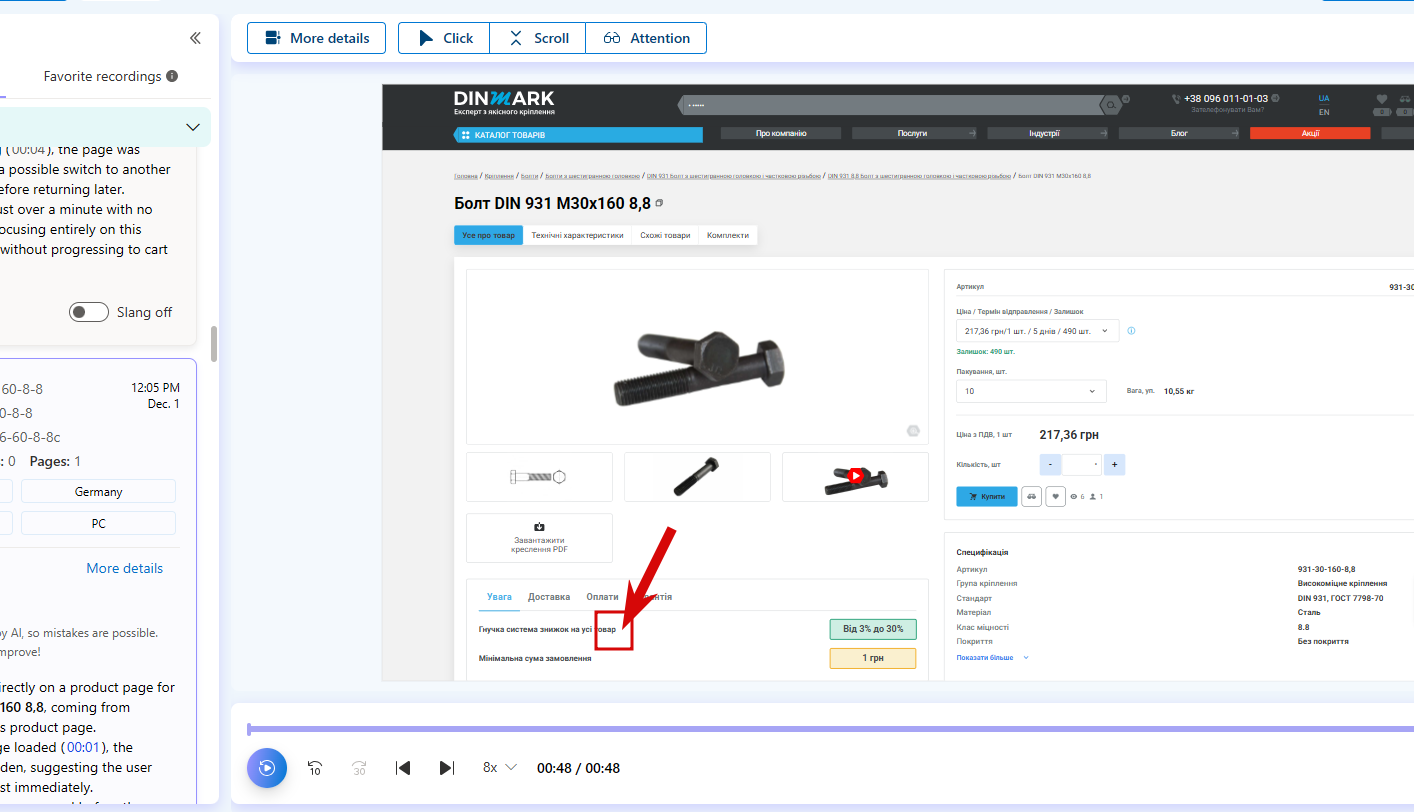Click the blue info icon near price dropdown
The height and width of the screenshot is (812, 1414).
(x=1131, y=330)
